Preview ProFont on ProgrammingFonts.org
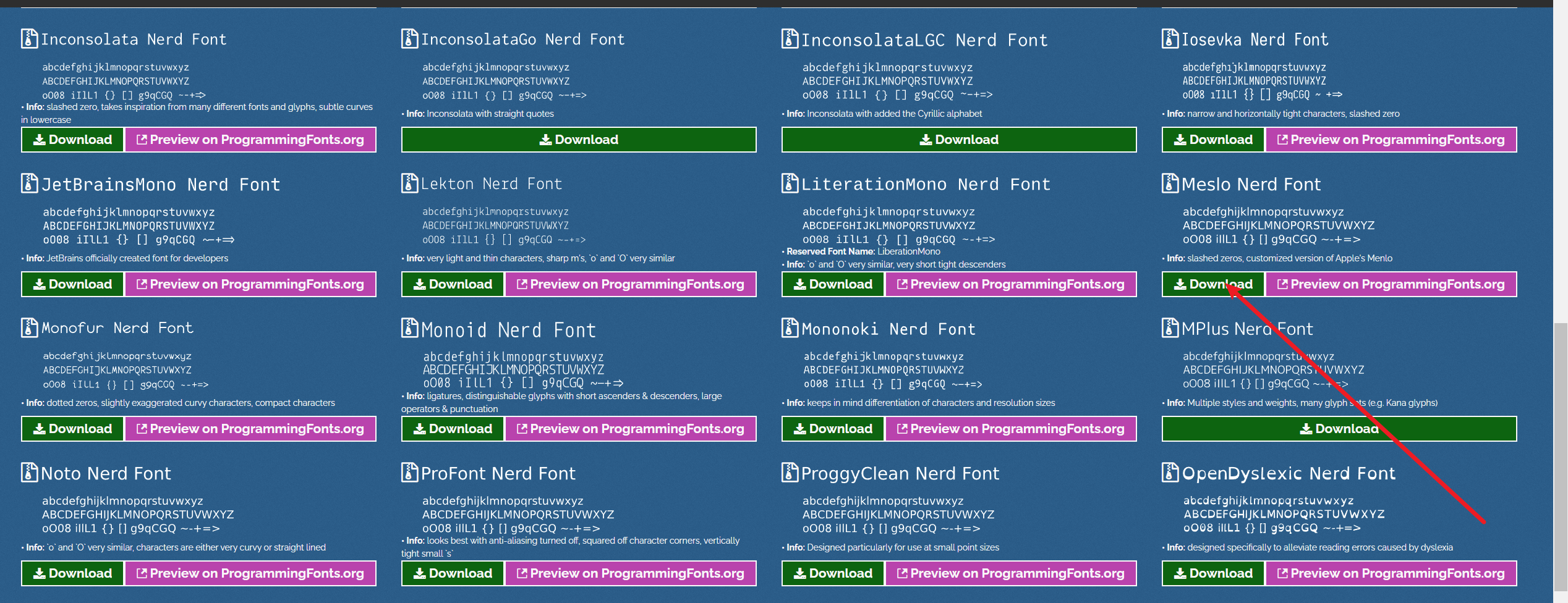This screenshot has height=603, width=1568. tap(631, 573)
